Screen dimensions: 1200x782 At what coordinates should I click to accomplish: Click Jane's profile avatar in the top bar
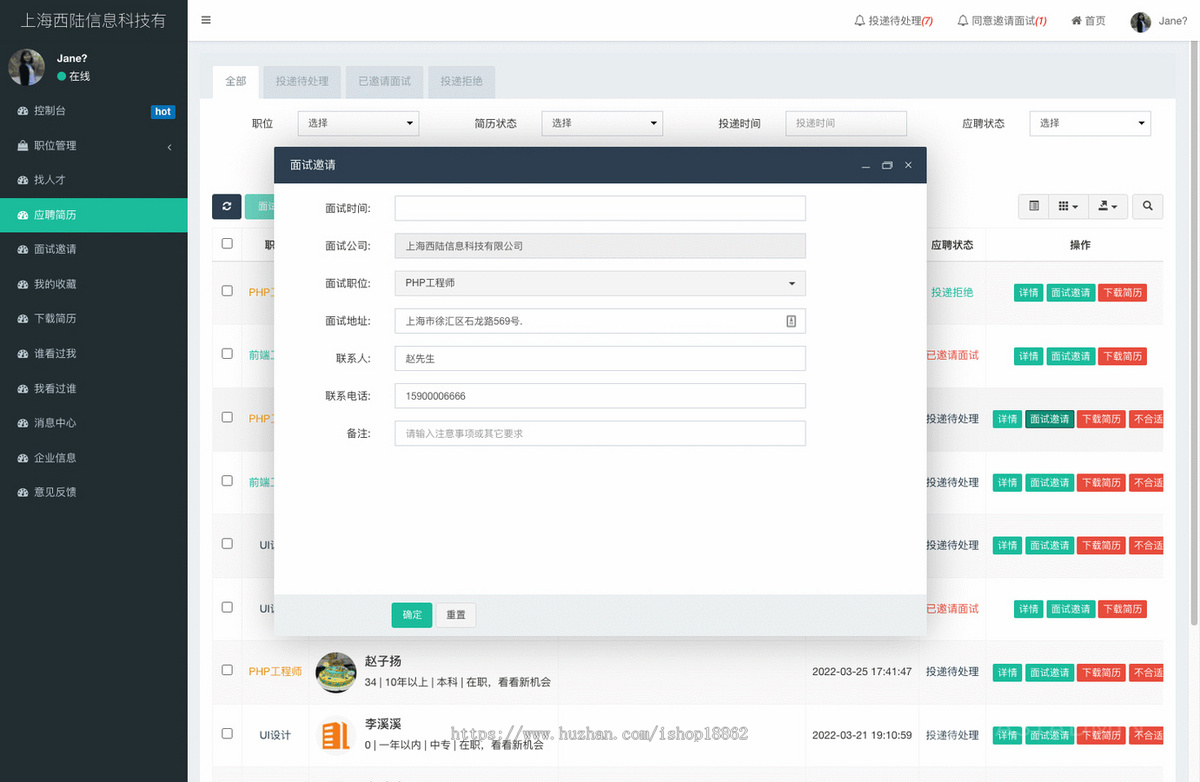[x=1140, y=20]
